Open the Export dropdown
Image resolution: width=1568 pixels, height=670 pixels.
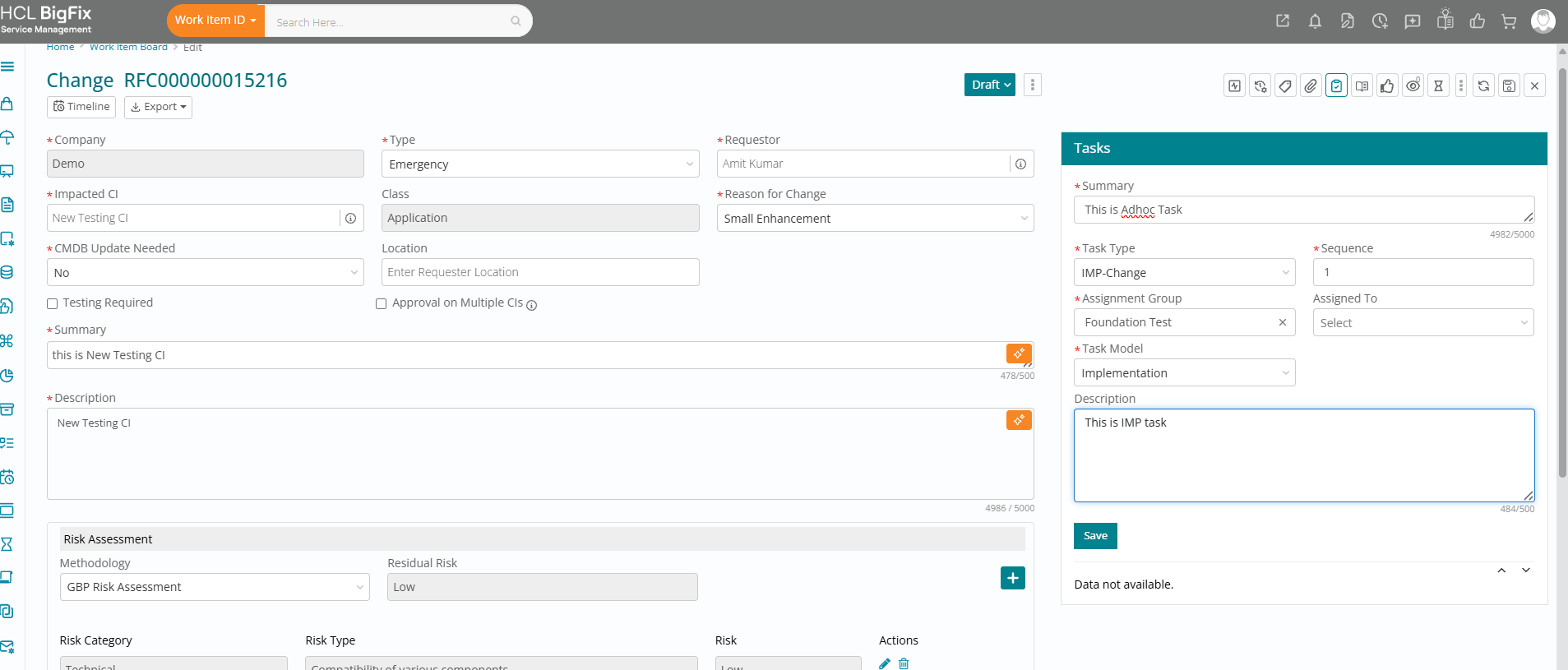pyautogui.click(x=158, y=107)
